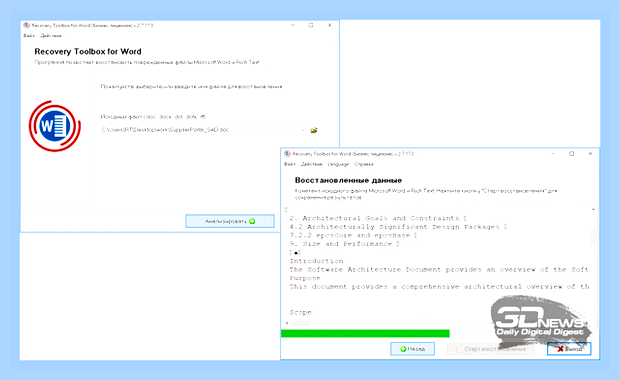Click the Старт восстановления button
Image resolution: width=620 pixels, height=380 pixels.
490,349
